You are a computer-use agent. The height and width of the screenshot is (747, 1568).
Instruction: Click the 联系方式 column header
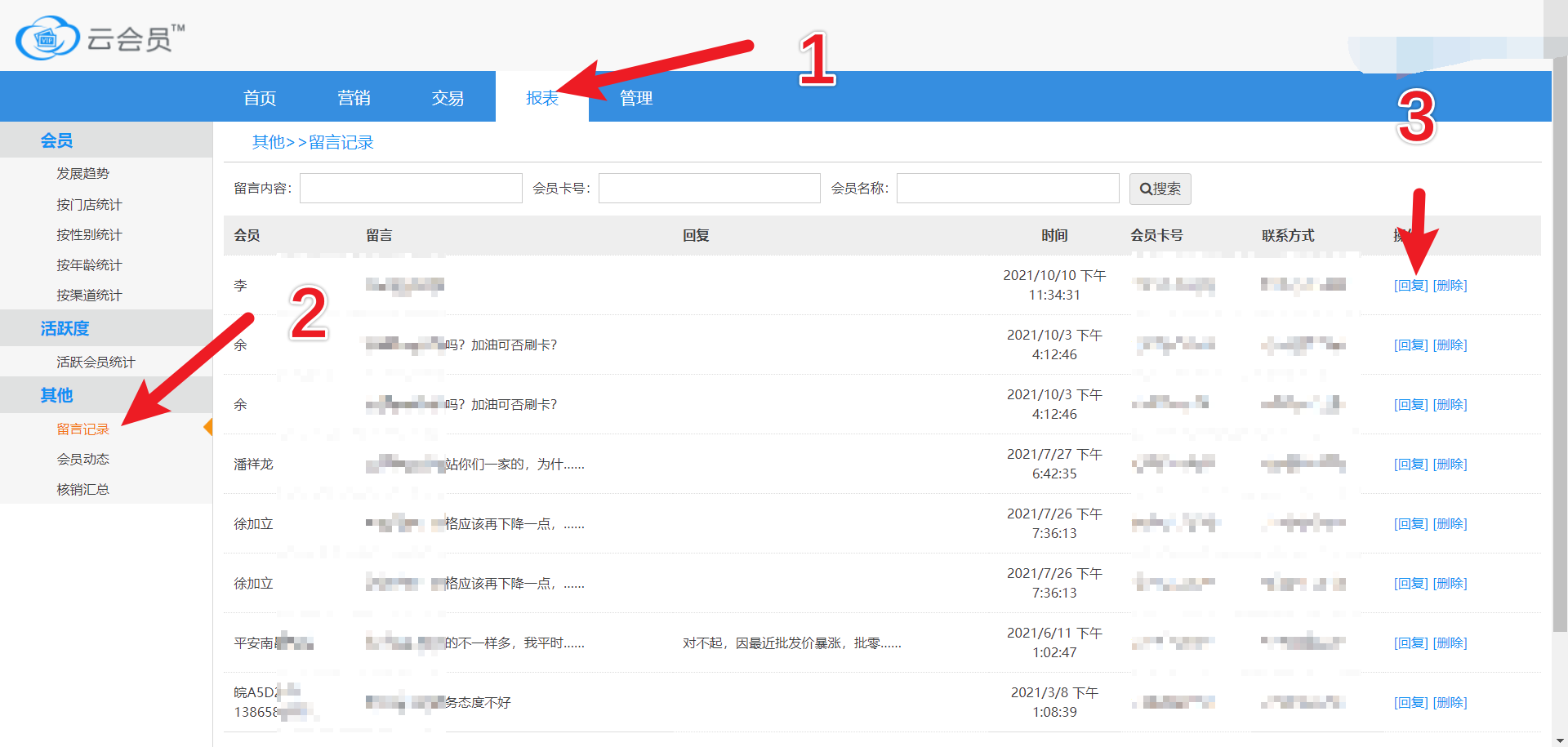tap(1288, 235)
